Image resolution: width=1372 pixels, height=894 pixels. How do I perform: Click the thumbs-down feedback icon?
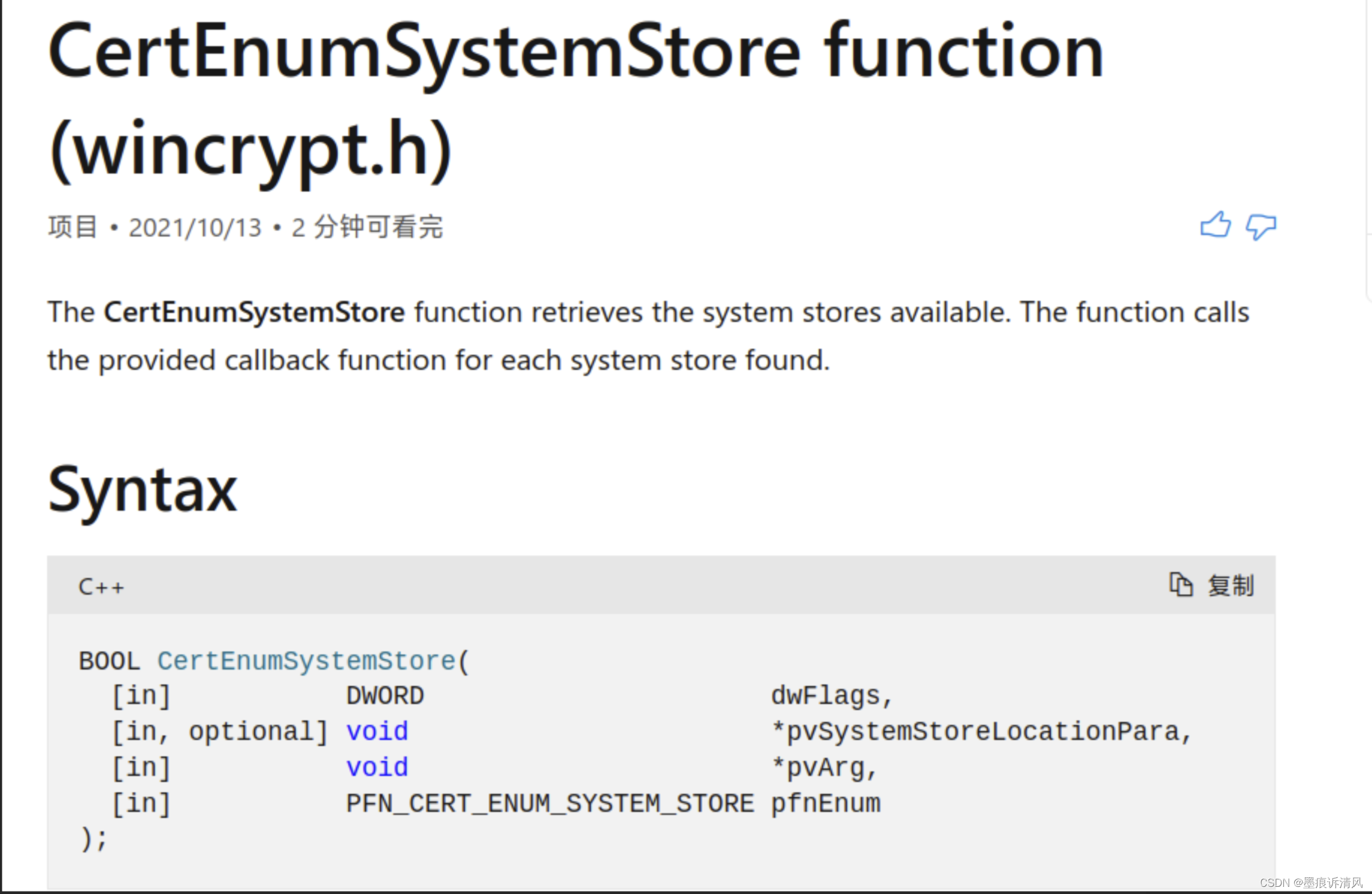coord(1260,227)
